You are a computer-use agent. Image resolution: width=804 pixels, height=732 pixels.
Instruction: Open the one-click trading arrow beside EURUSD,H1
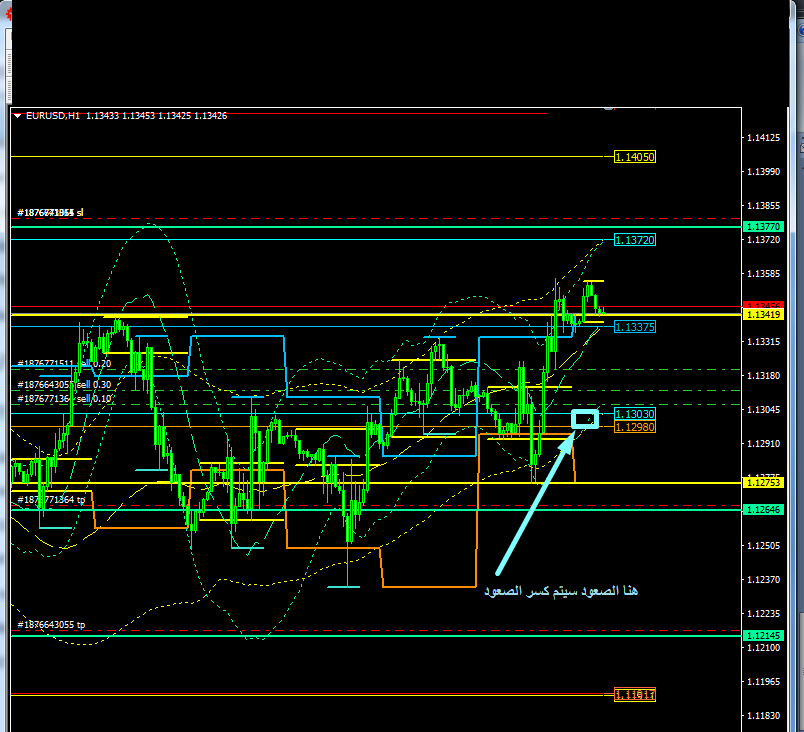(18, 116)
